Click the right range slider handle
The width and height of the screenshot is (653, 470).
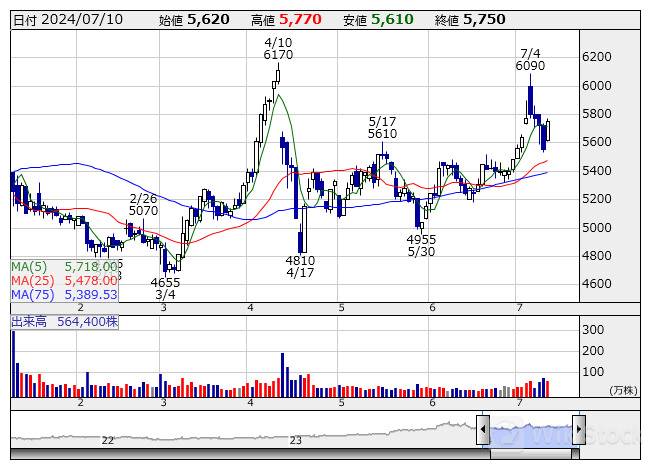tap(577, 430)
